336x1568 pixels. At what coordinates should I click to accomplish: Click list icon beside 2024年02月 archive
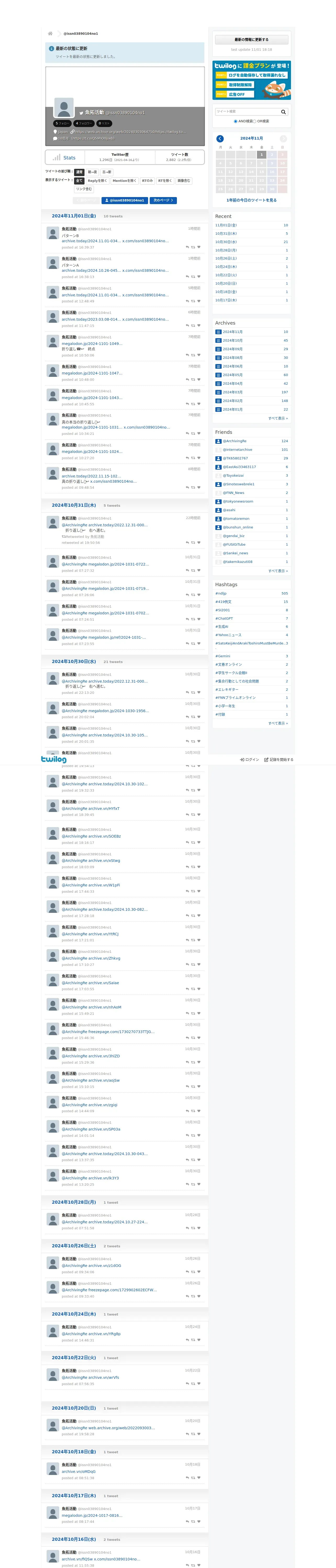[218, 401]
